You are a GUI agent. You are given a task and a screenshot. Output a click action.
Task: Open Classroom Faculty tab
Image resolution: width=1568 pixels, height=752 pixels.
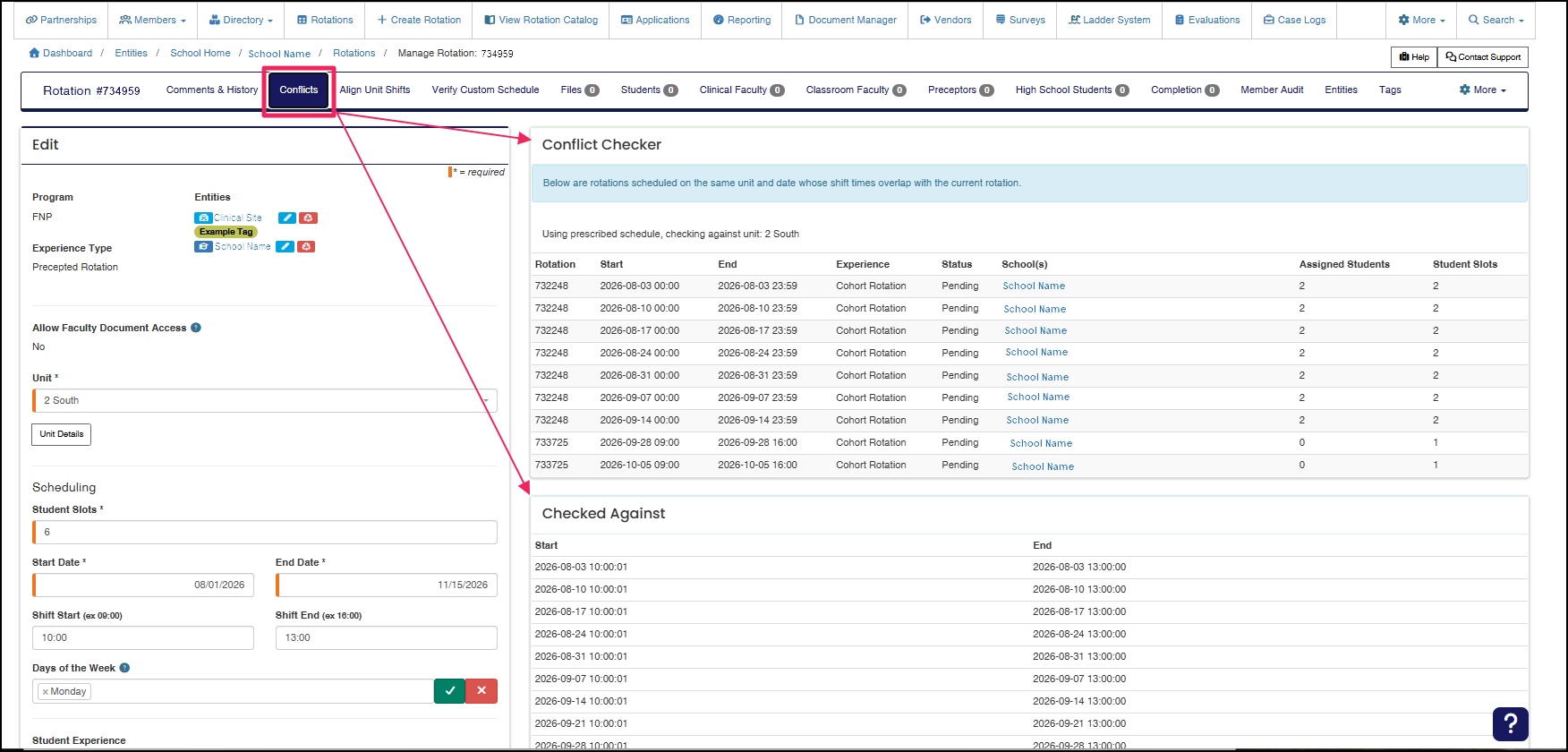click(x=856, y=90)
